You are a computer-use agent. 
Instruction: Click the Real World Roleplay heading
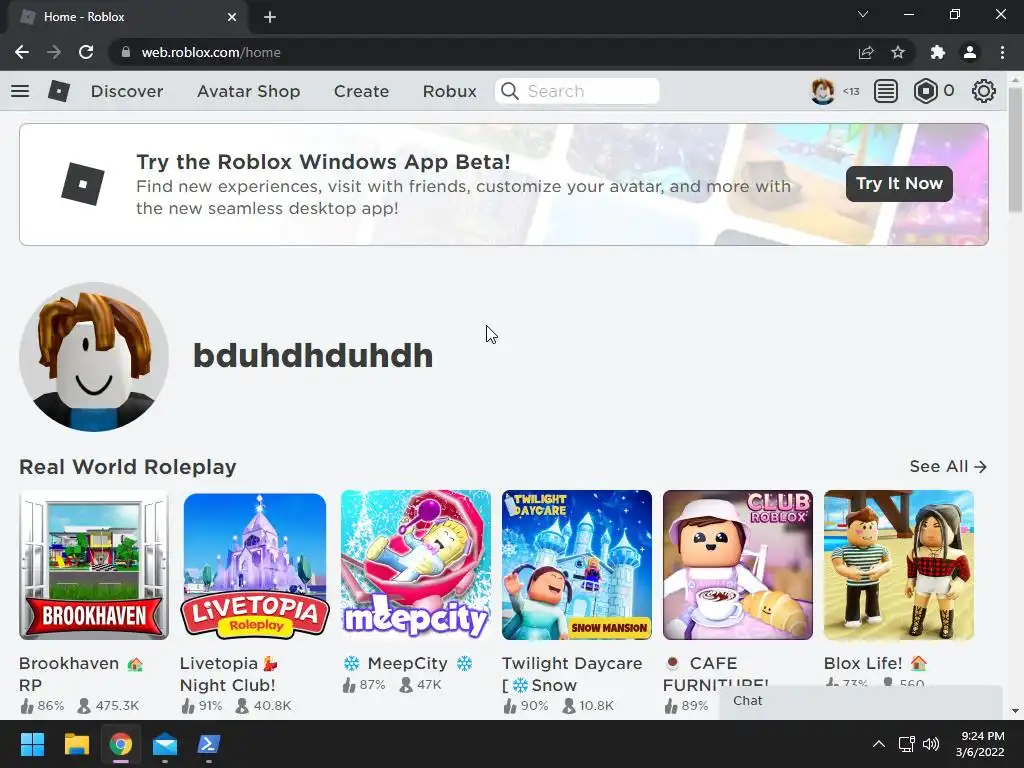click(128, 467)
